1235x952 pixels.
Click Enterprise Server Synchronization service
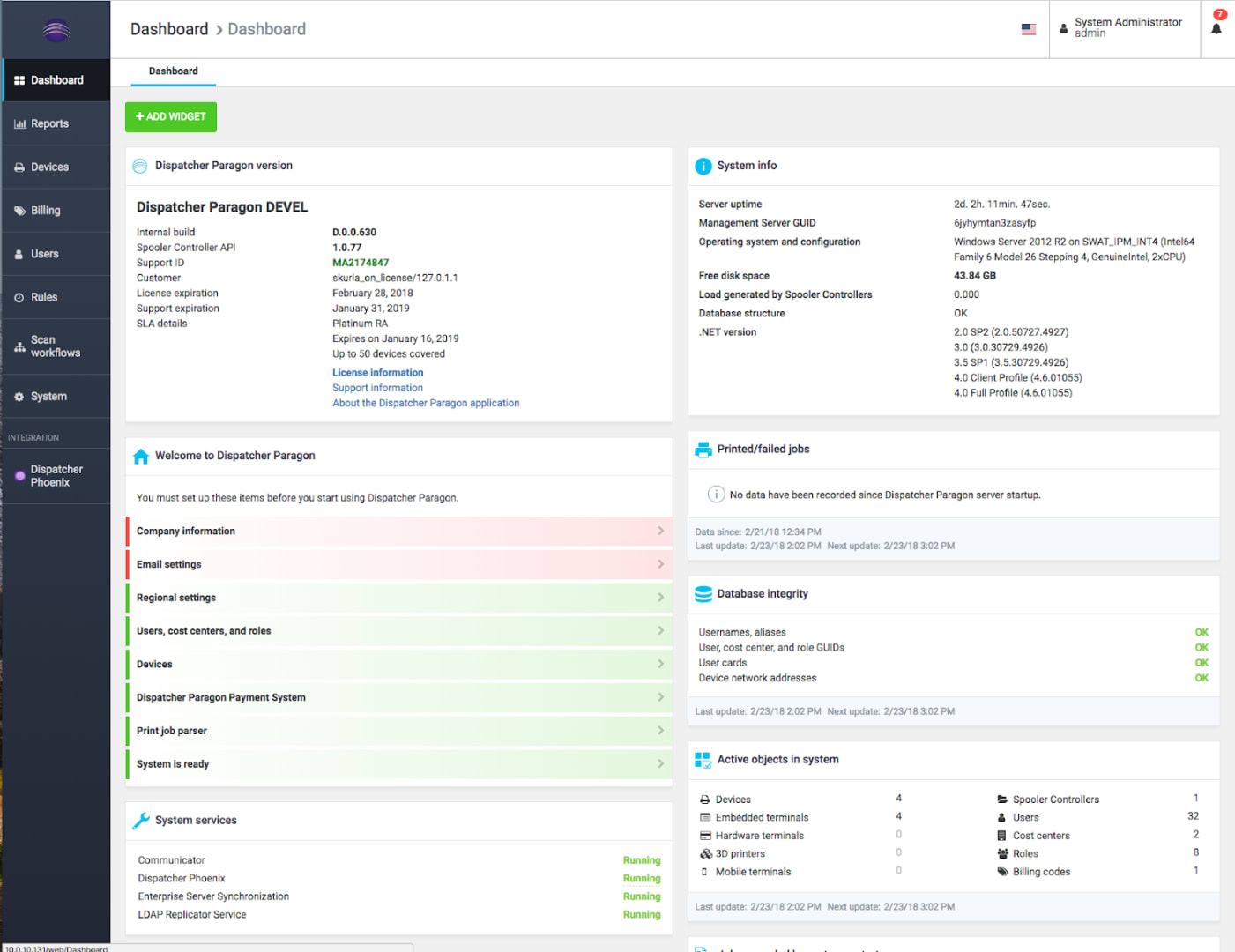[x=213, y=896]
